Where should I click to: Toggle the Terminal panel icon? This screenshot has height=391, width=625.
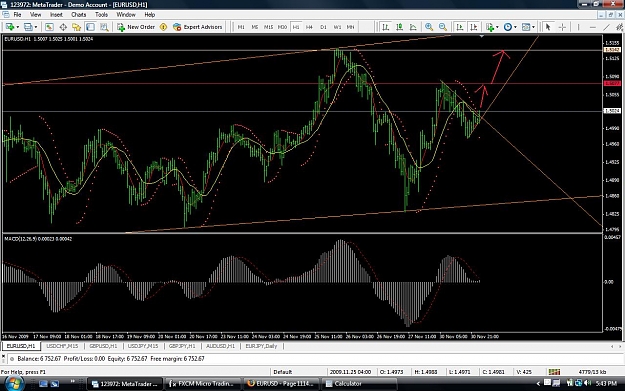[90, 27]
